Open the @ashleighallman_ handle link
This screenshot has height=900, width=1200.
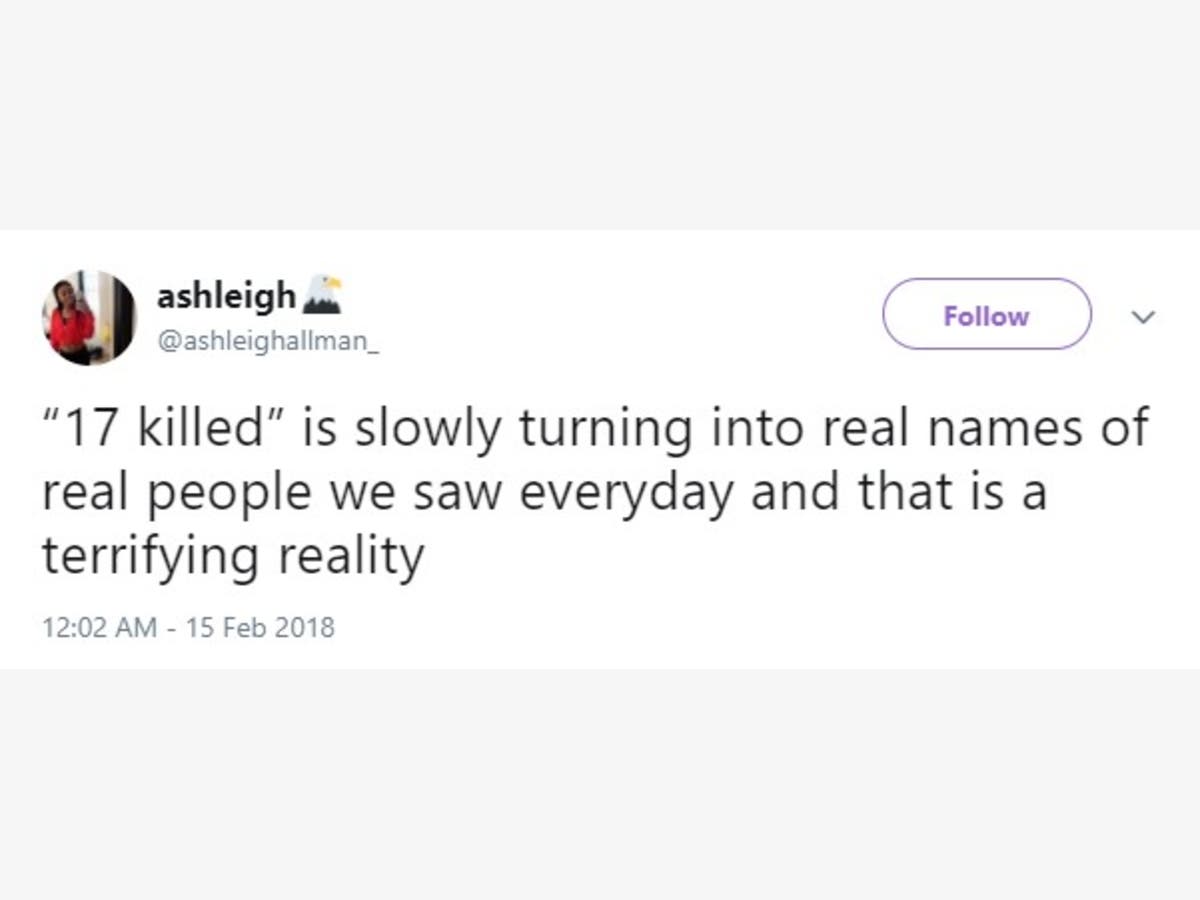pos(269,343)
